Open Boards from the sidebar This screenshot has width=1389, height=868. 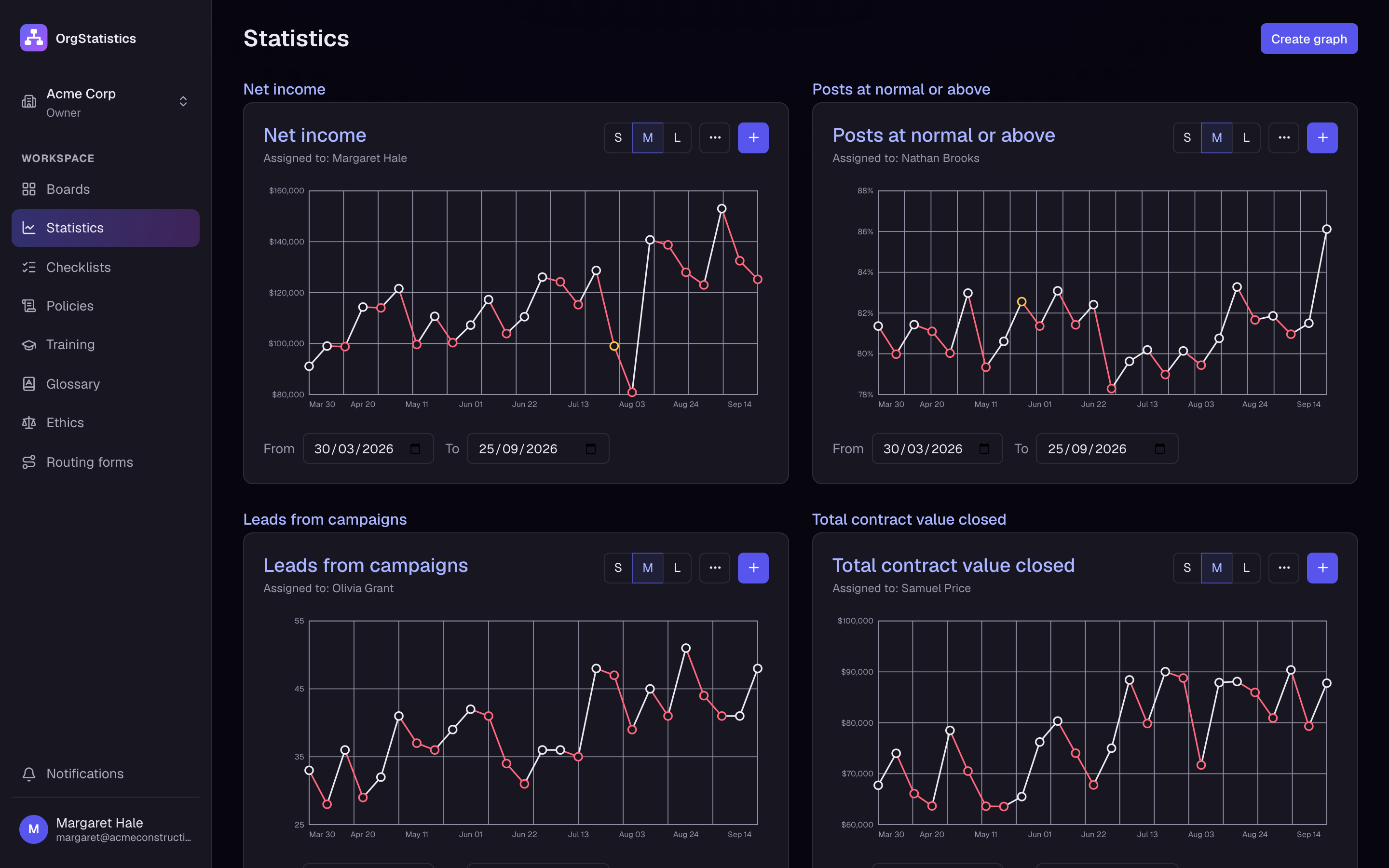click(x=106, y=190)
